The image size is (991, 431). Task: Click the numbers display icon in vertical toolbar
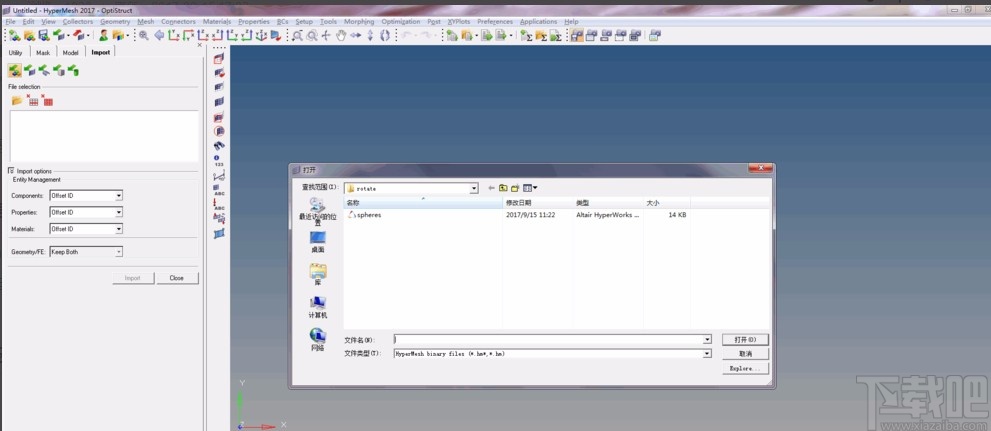[219, 160]
